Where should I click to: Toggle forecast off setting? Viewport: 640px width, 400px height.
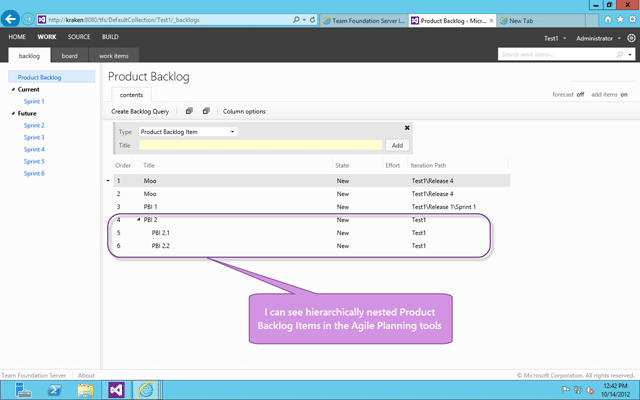568,94
